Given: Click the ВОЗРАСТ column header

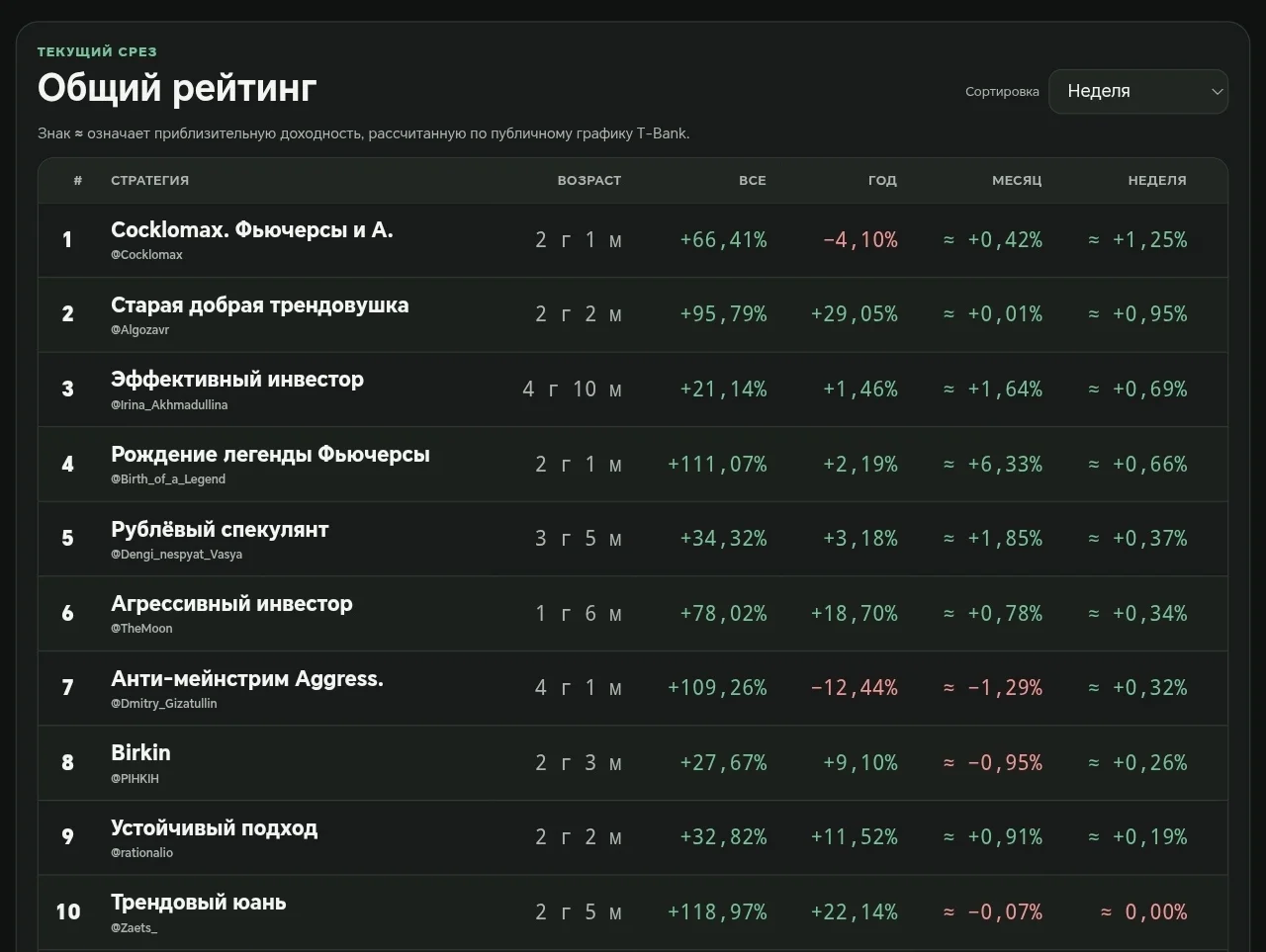Looking at the screenshot, I should (589, 180).
